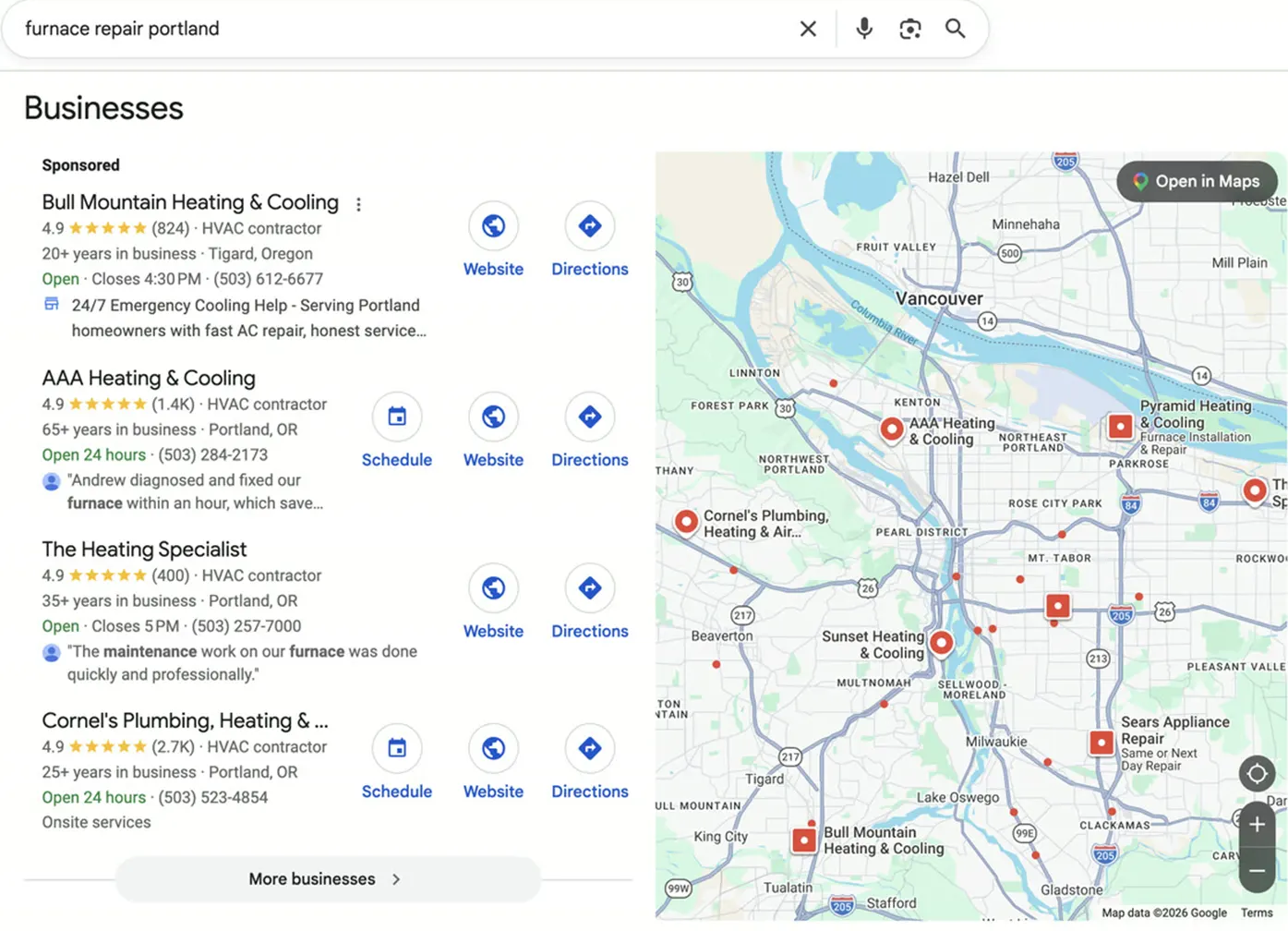1288x931 pixels.
Task: Open AAA Heating & Cooling website globe icon
Action: pos(493,417)
